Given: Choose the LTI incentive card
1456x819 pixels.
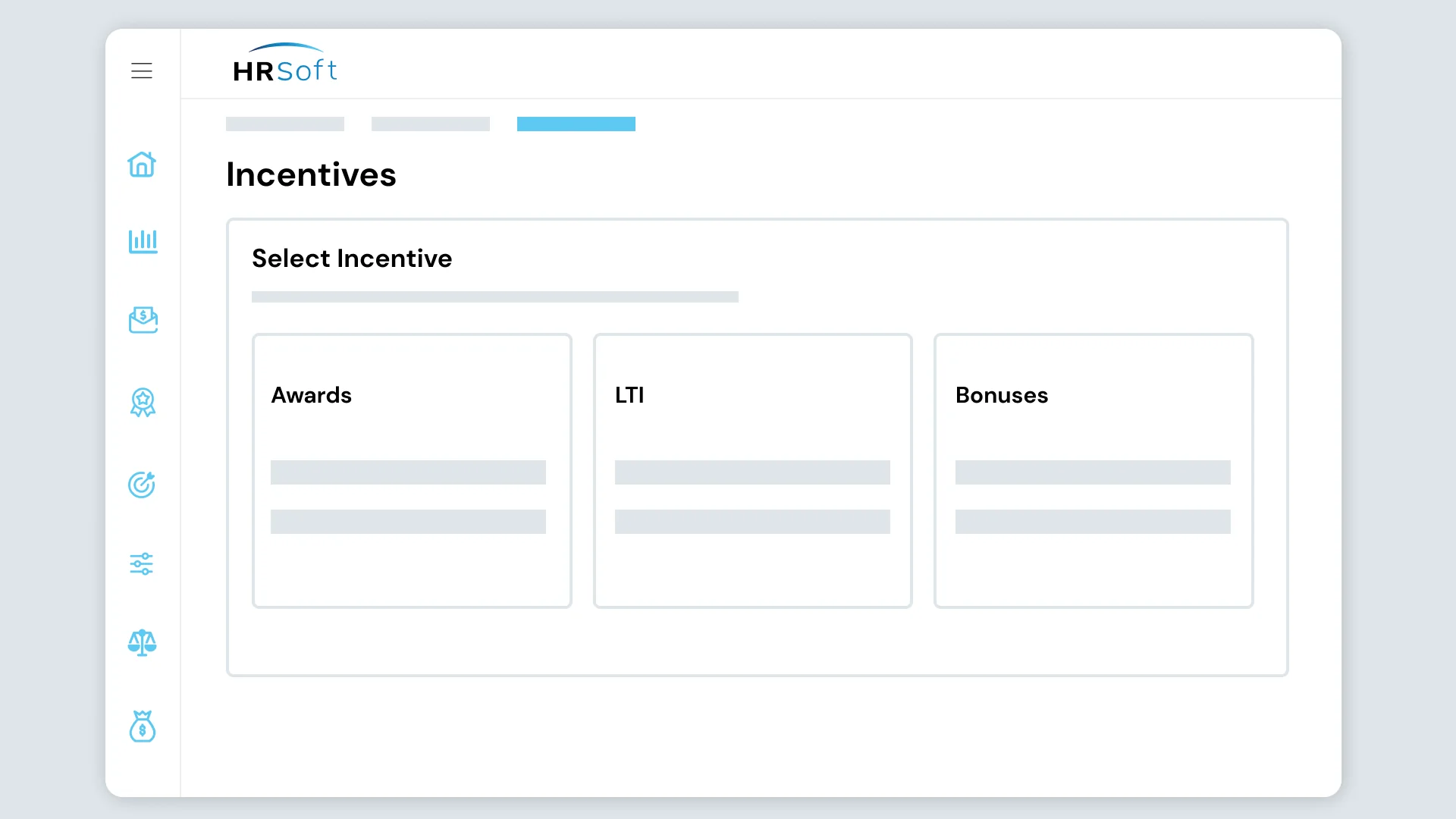Looking at the screenshot, I should pos(753,471).
